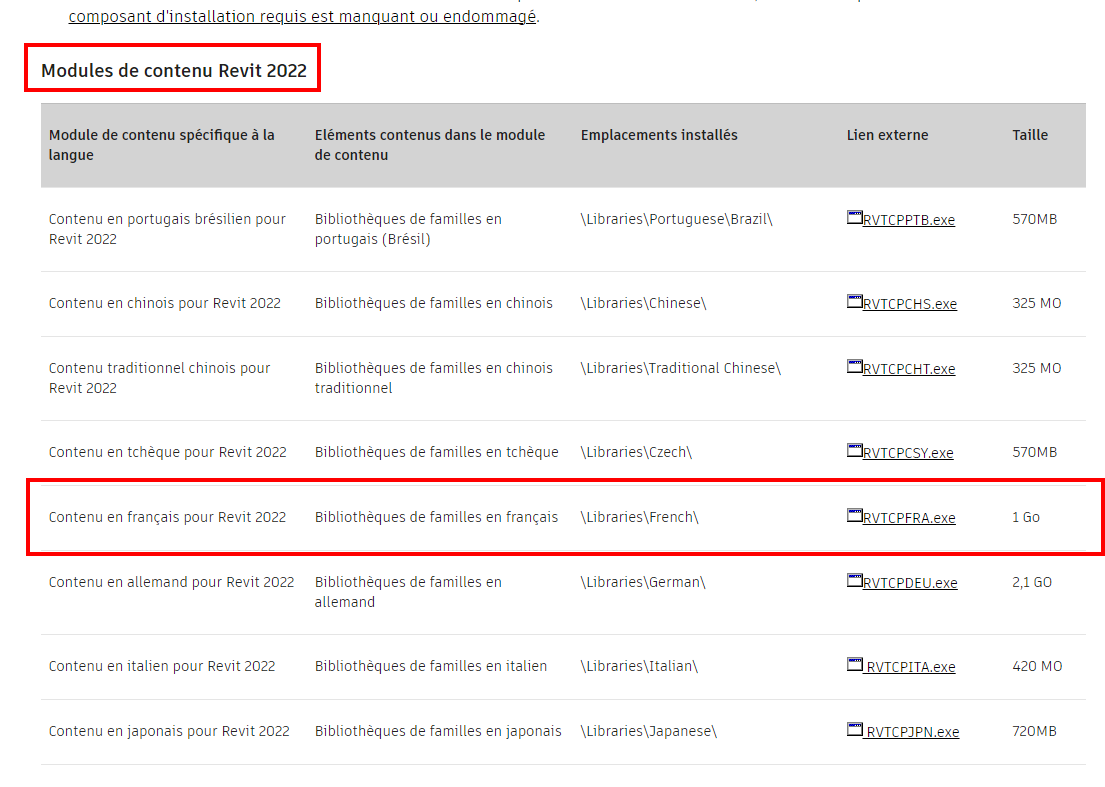Click the exe icon before RVTCPCHT.exe

(x=854, y=367)
